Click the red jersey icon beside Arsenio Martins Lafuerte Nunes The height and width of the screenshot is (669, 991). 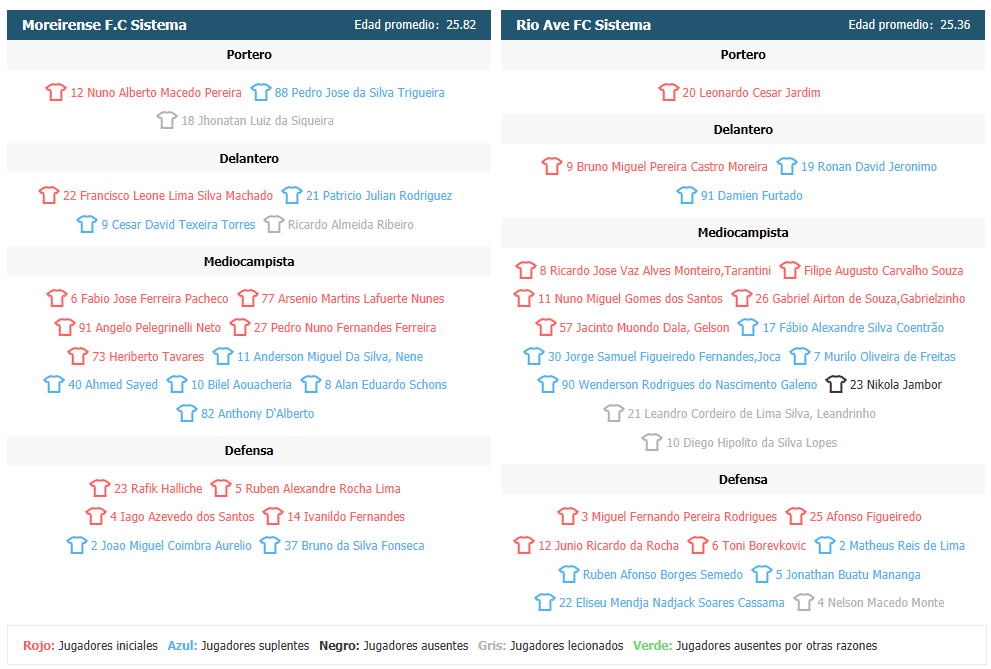click(x=248, y=298)
